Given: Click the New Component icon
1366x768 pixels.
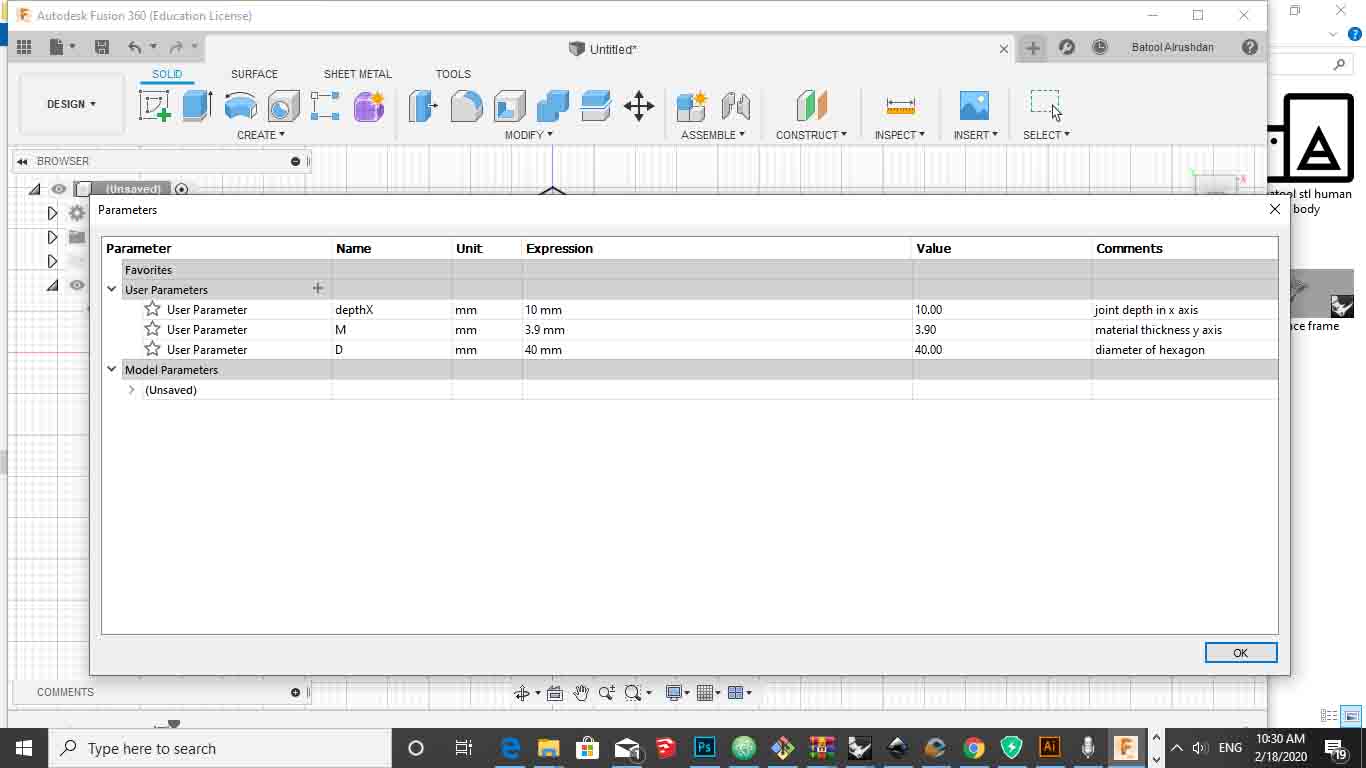Looking at the screenshot, I should click(692, 105).
